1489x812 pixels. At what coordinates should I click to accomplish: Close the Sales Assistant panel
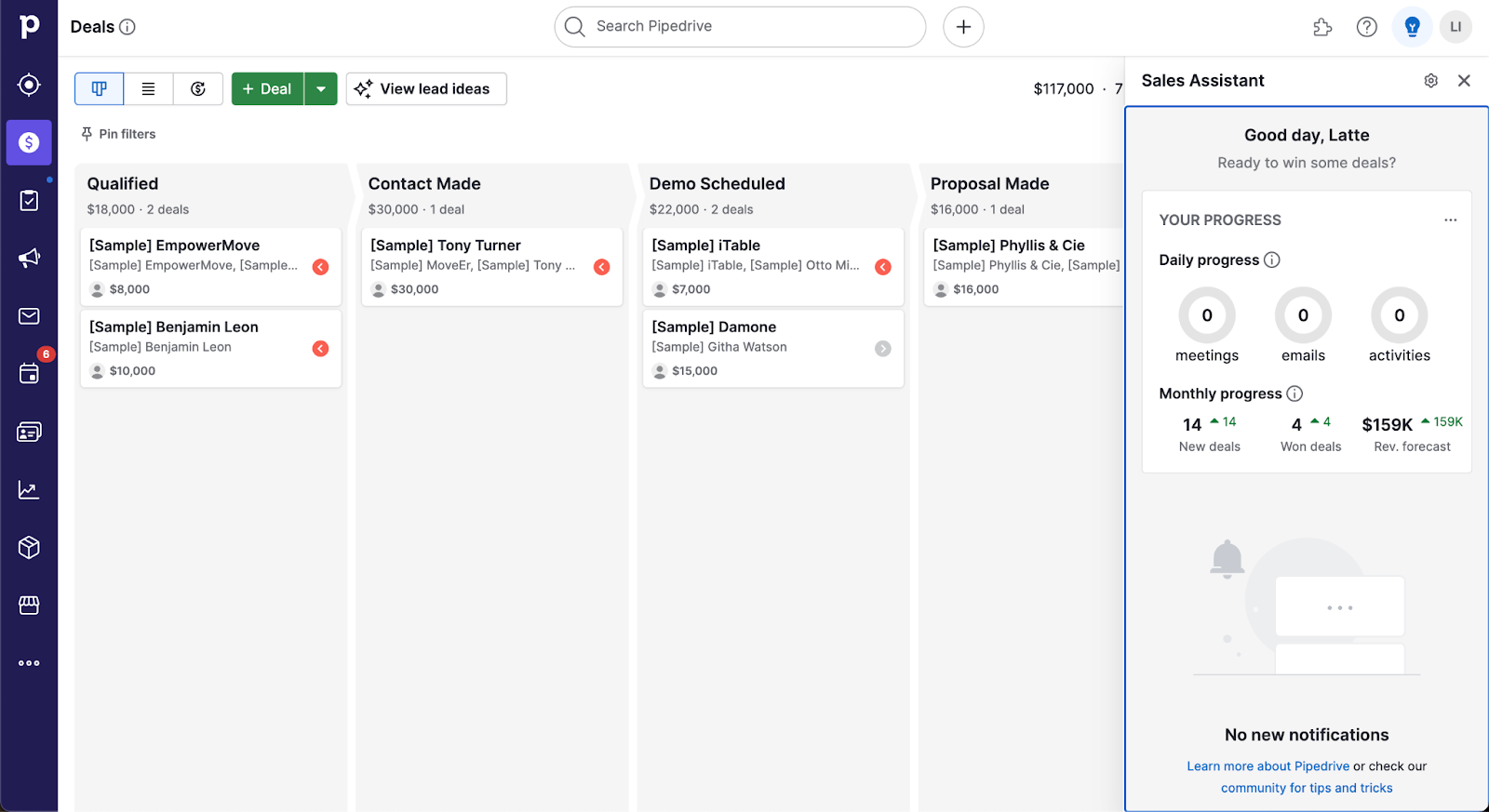tap(1464, 81)
